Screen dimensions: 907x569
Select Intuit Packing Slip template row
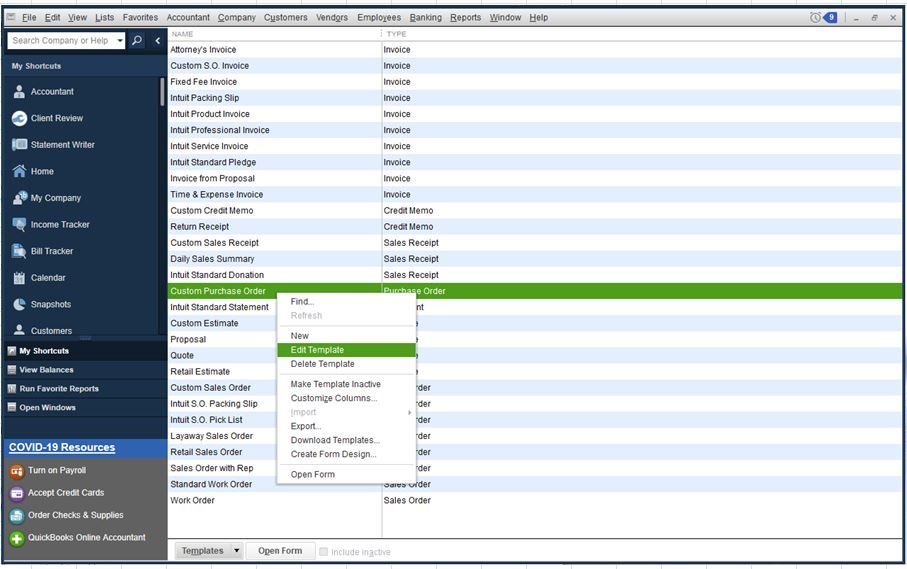[x=535, y=98]
